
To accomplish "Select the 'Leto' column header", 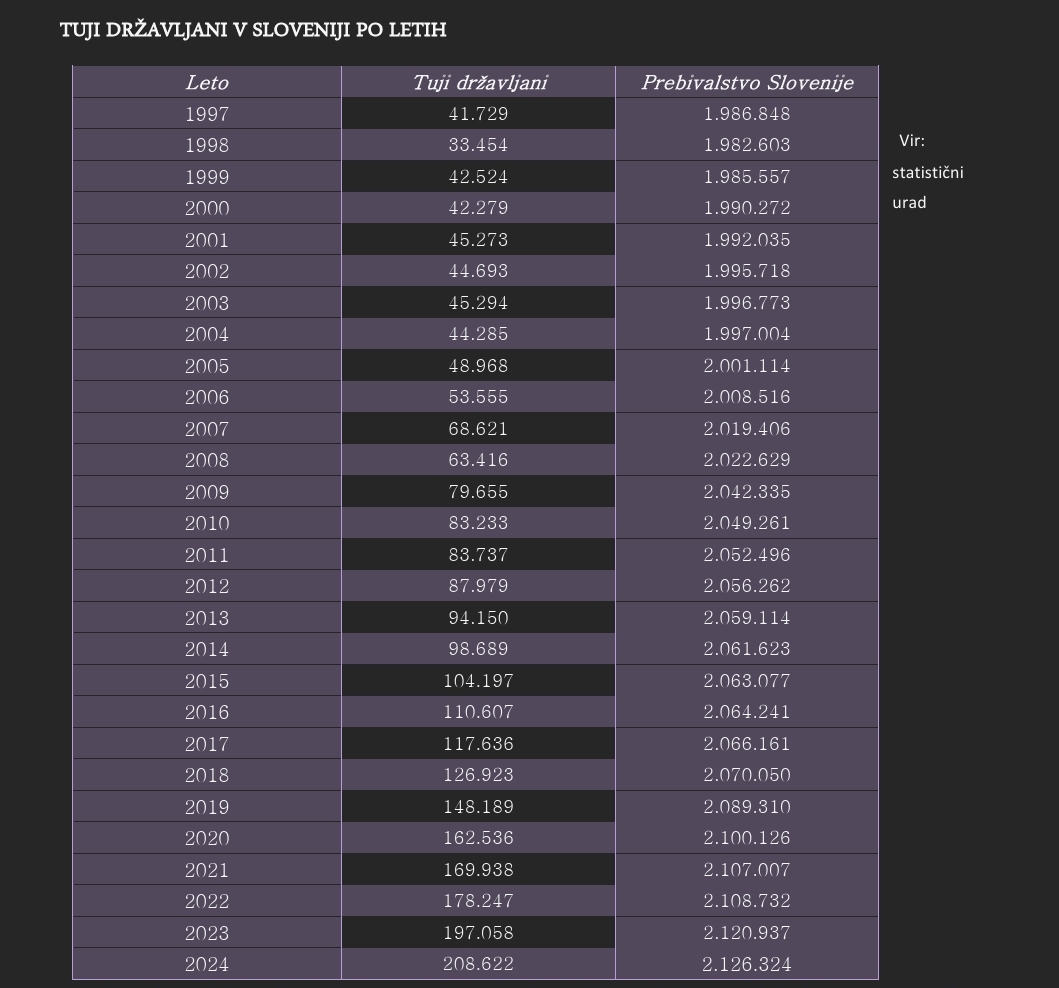I will [x=207, y=83].
